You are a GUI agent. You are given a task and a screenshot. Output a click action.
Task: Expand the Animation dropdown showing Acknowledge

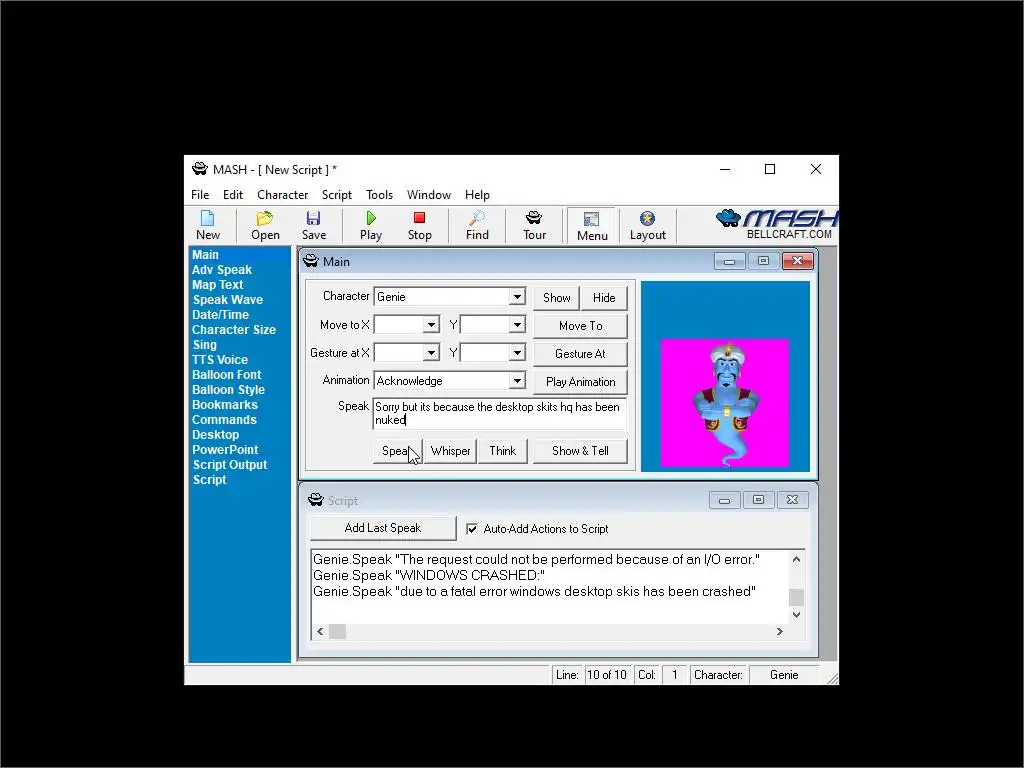click(517, 381)
